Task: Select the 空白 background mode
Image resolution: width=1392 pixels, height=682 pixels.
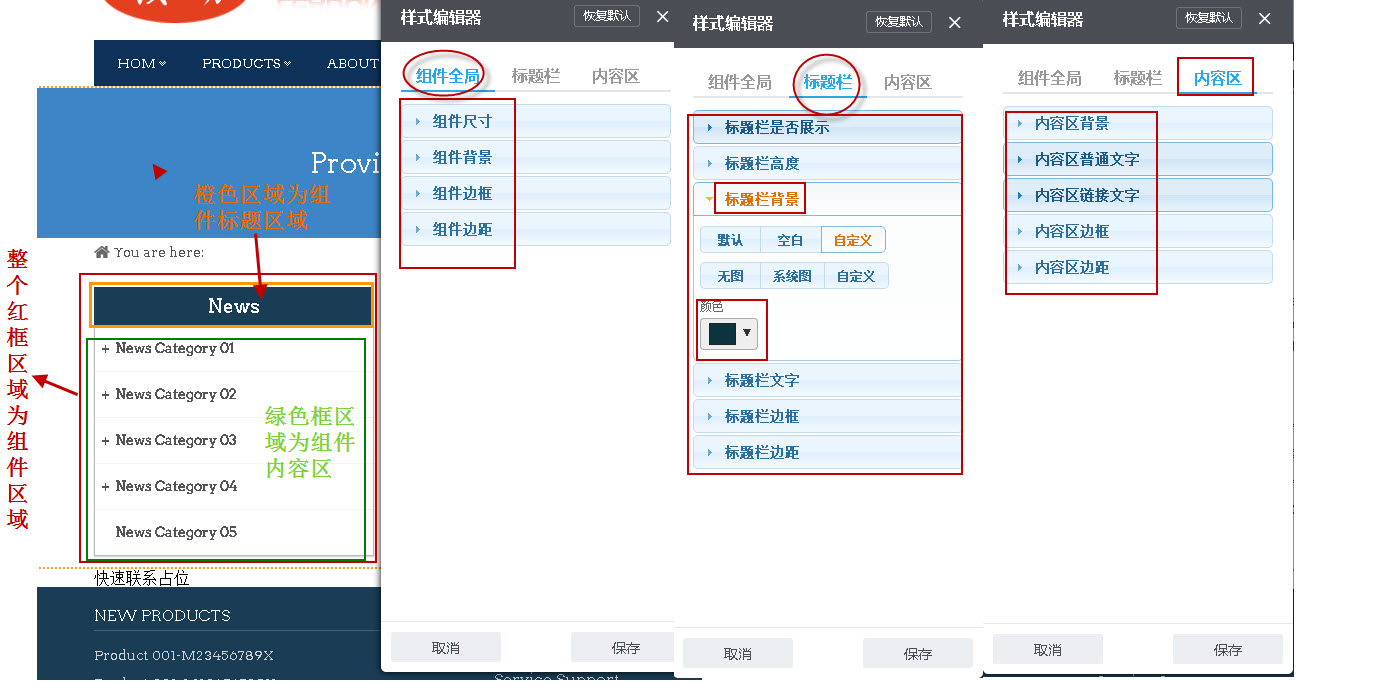Action: point(789,239)
